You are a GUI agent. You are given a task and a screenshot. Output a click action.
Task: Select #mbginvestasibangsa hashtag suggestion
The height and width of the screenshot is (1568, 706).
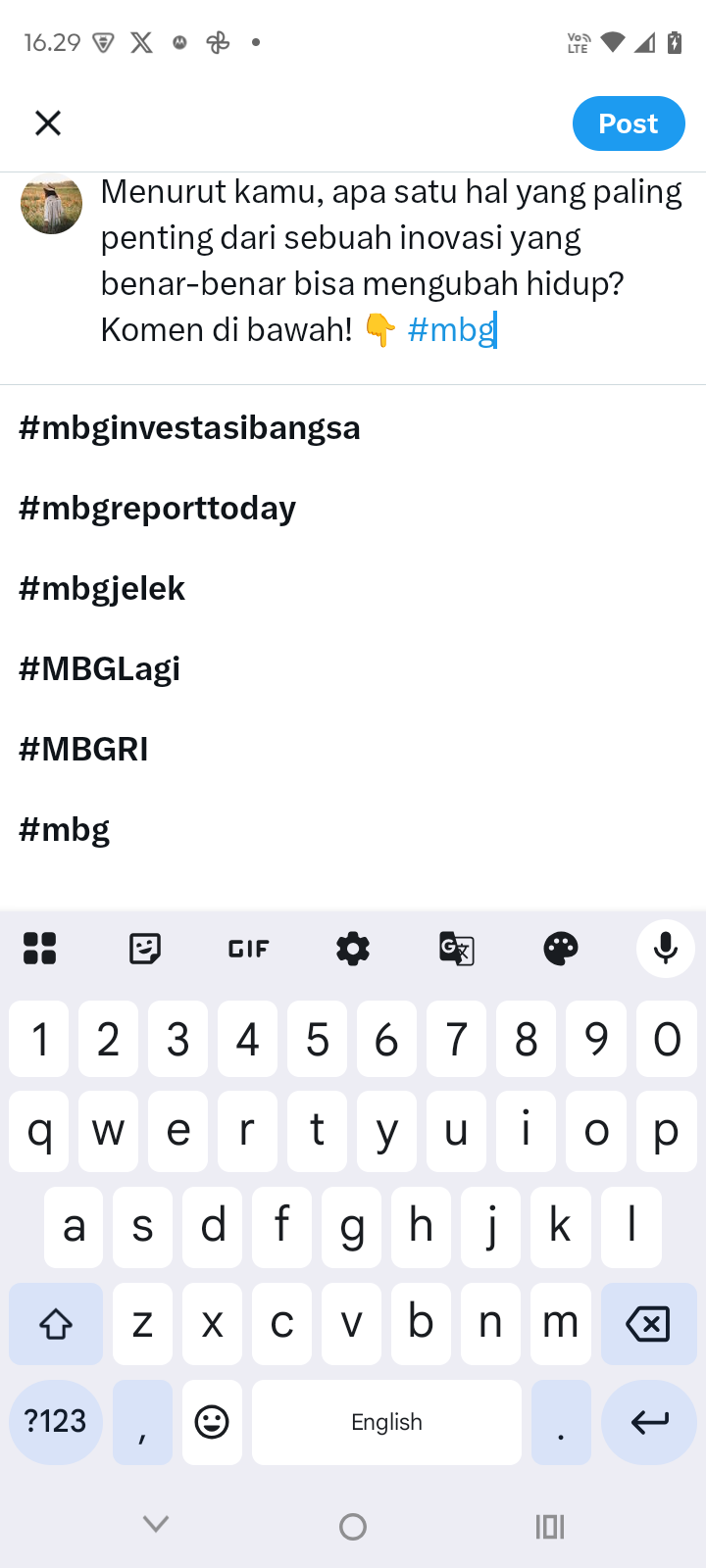pos(189,428)
